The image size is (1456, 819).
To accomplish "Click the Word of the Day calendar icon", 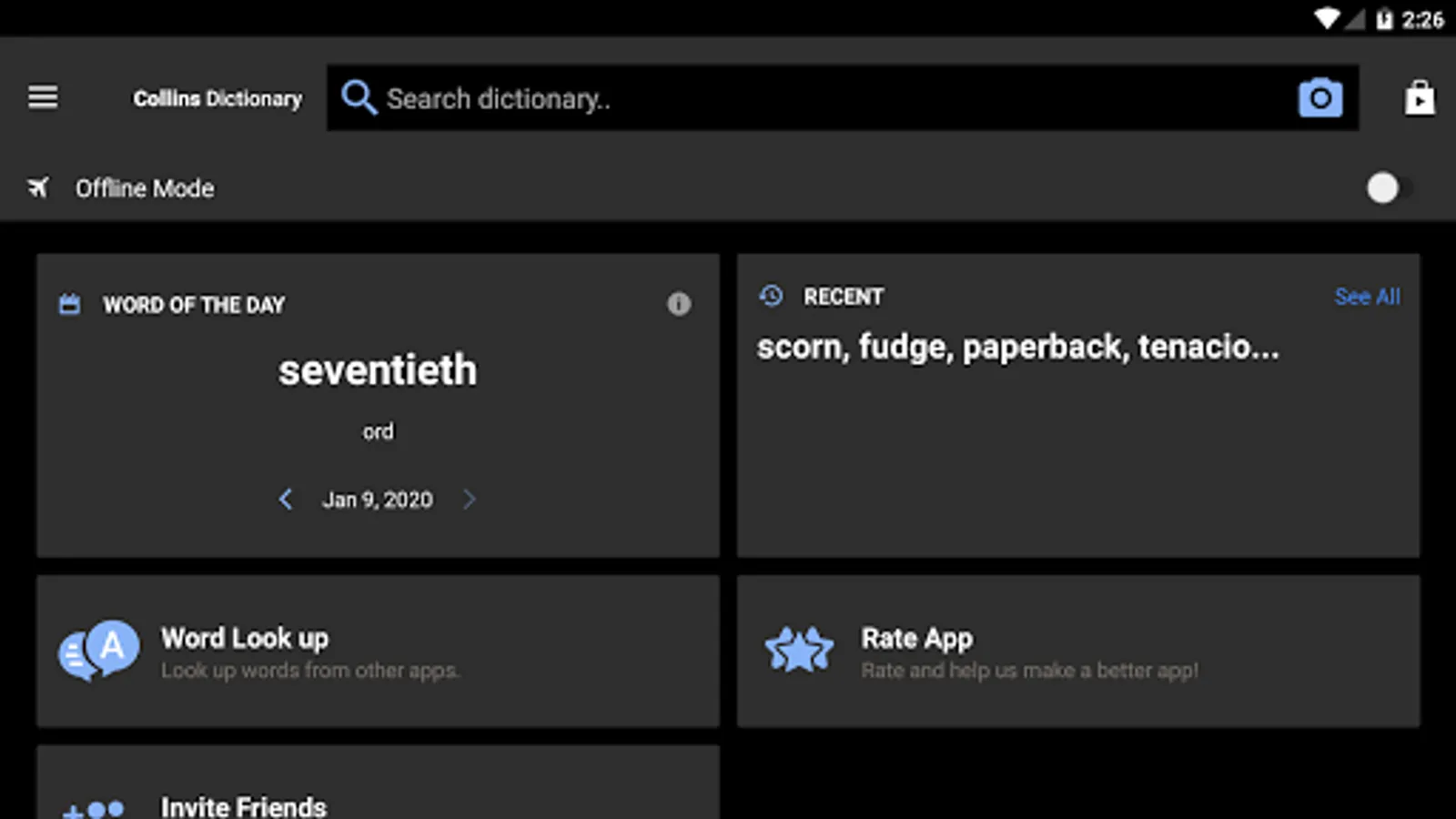I will click(70, 305).
